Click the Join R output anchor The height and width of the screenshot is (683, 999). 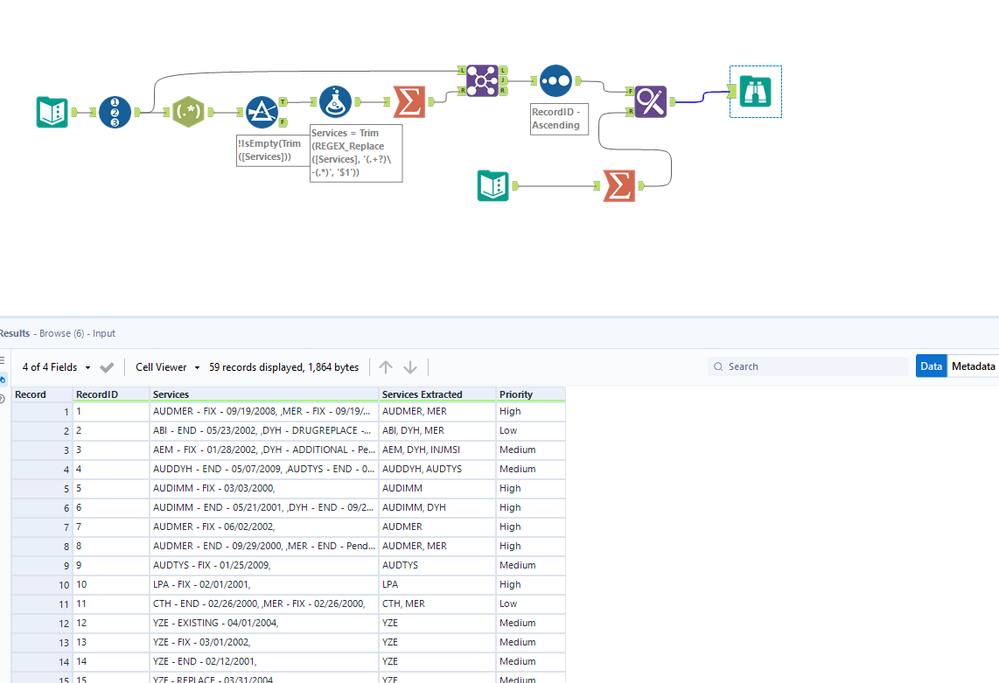coord(503,91)
